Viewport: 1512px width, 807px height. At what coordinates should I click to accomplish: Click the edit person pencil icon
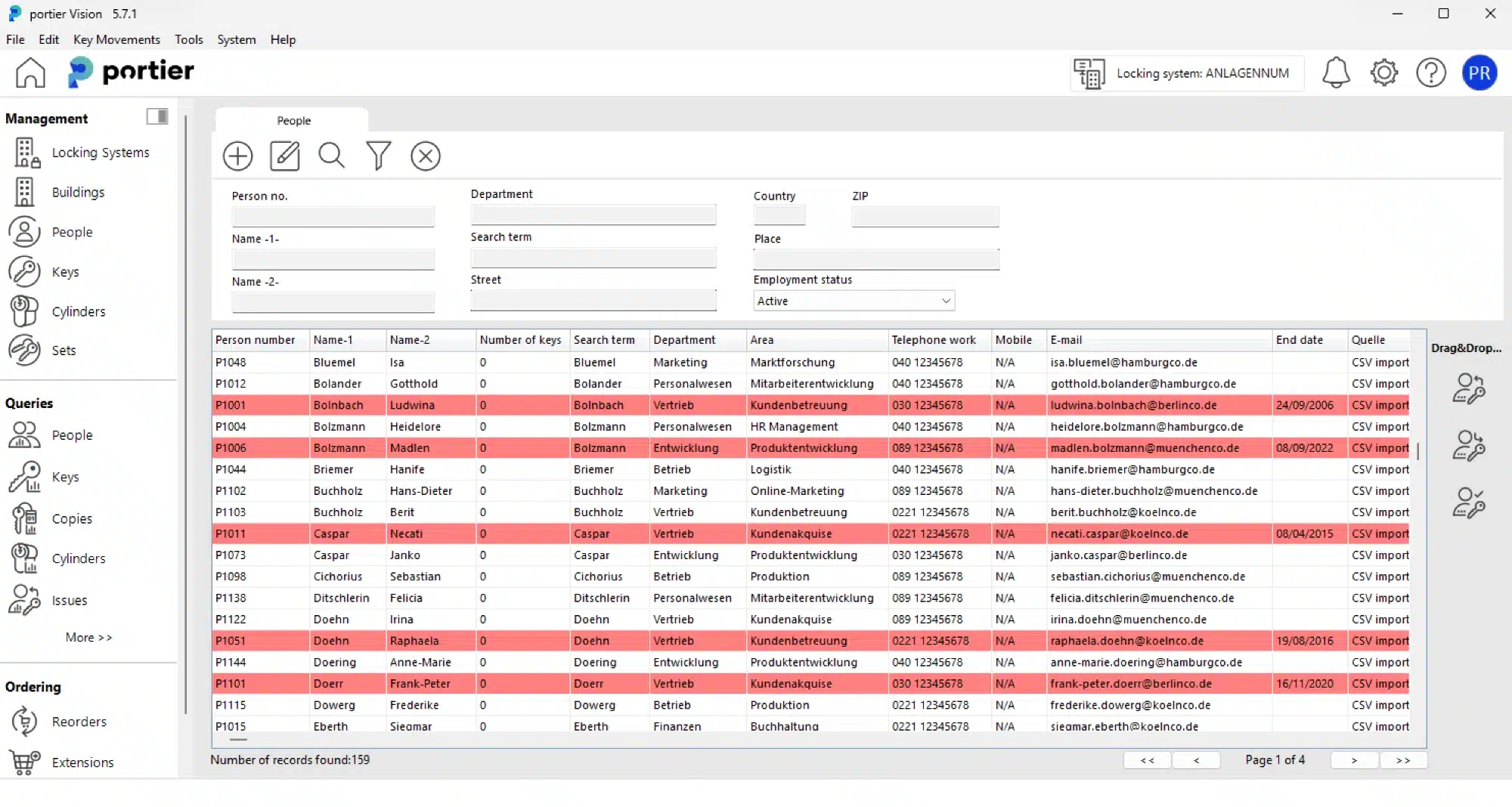(285, 156)
